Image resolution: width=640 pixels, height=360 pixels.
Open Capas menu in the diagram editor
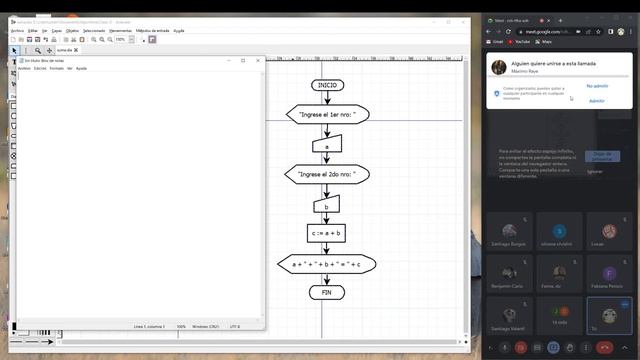[x=56, y=31]
